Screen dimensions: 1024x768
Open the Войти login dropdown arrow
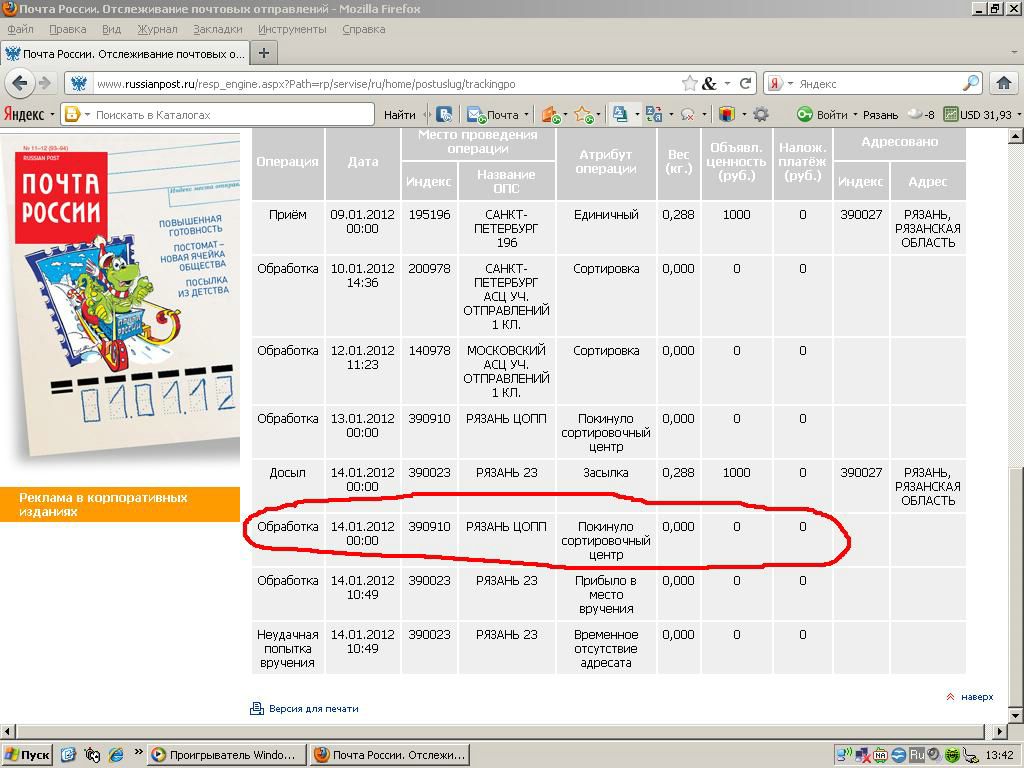(x=855, y=115)
